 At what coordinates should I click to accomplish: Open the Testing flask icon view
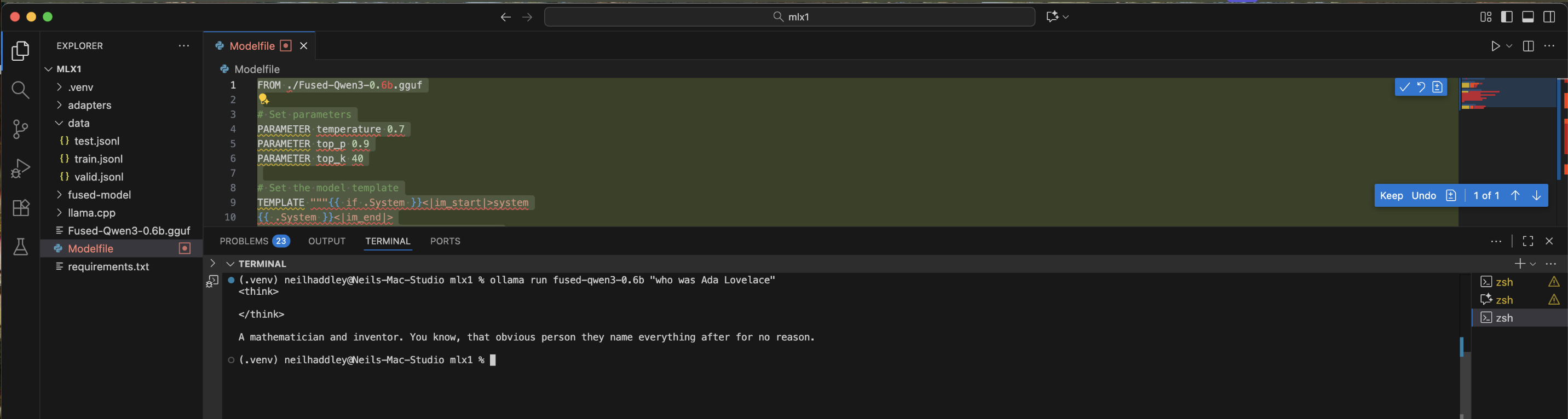click(x=20, y=247)
